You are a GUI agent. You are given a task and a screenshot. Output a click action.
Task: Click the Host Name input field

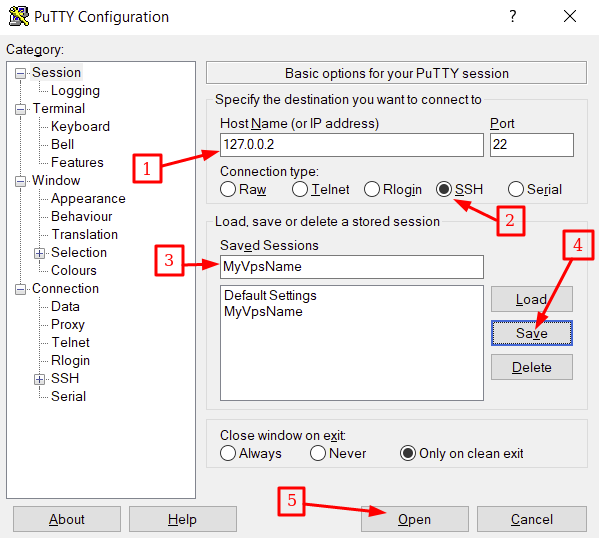coord(352,145)
